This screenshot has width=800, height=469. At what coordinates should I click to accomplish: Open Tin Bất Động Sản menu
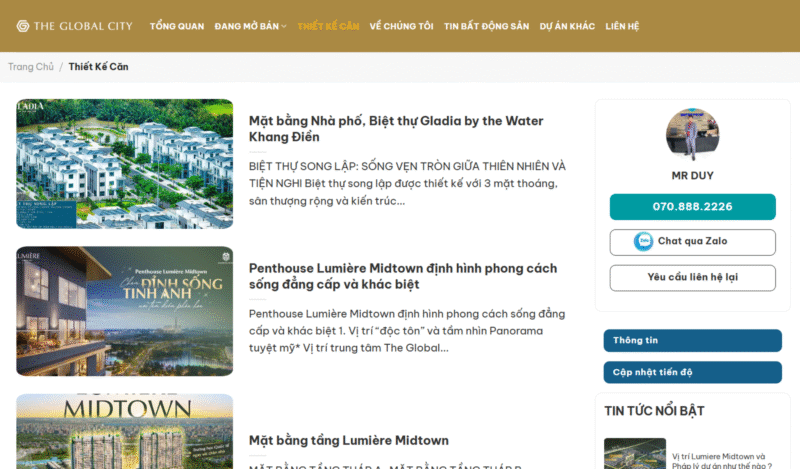(x=486, y=26)
